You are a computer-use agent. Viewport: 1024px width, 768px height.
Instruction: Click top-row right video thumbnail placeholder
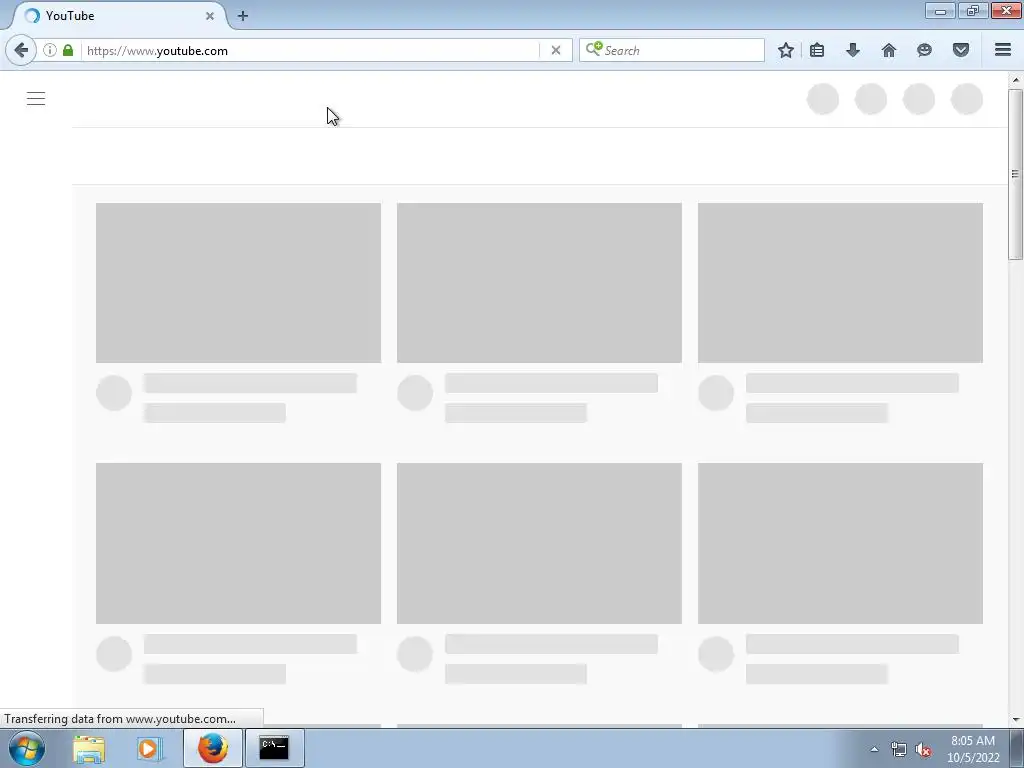(x=840, y=283)
